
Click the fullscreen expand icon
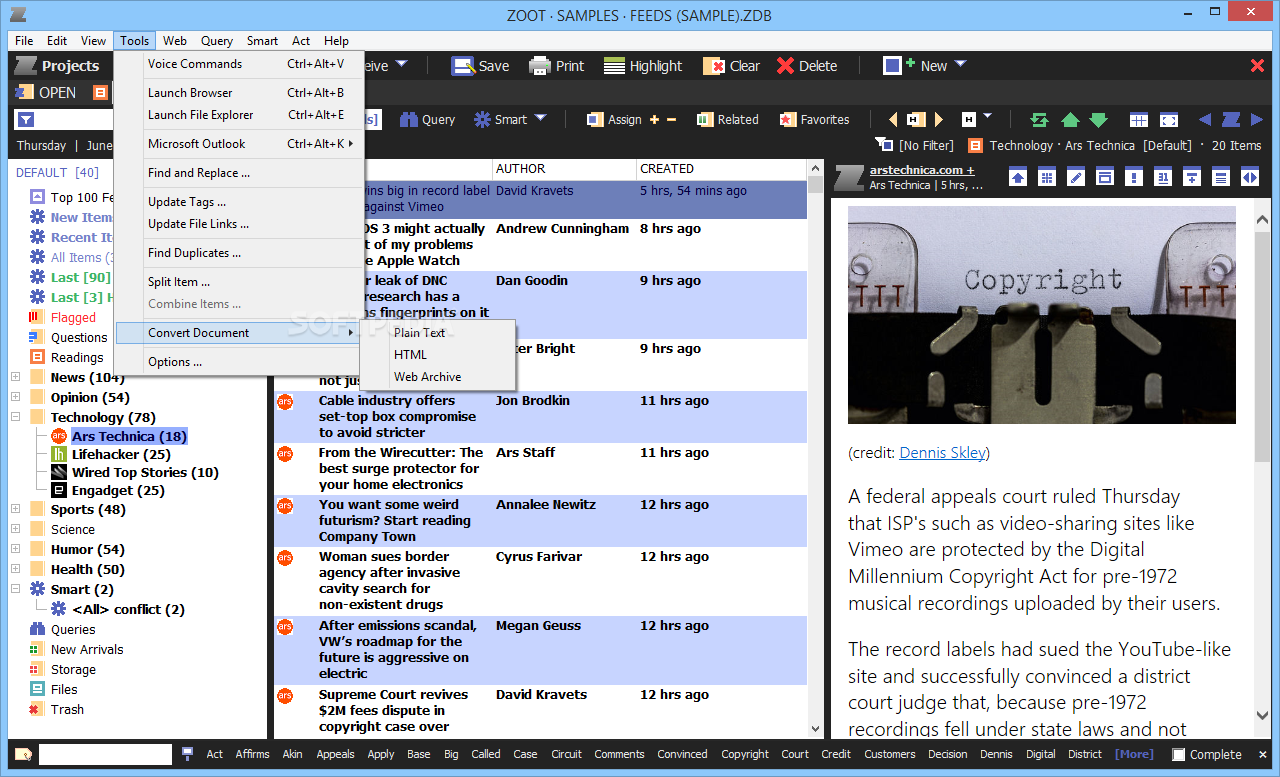tap(1168, 119)
